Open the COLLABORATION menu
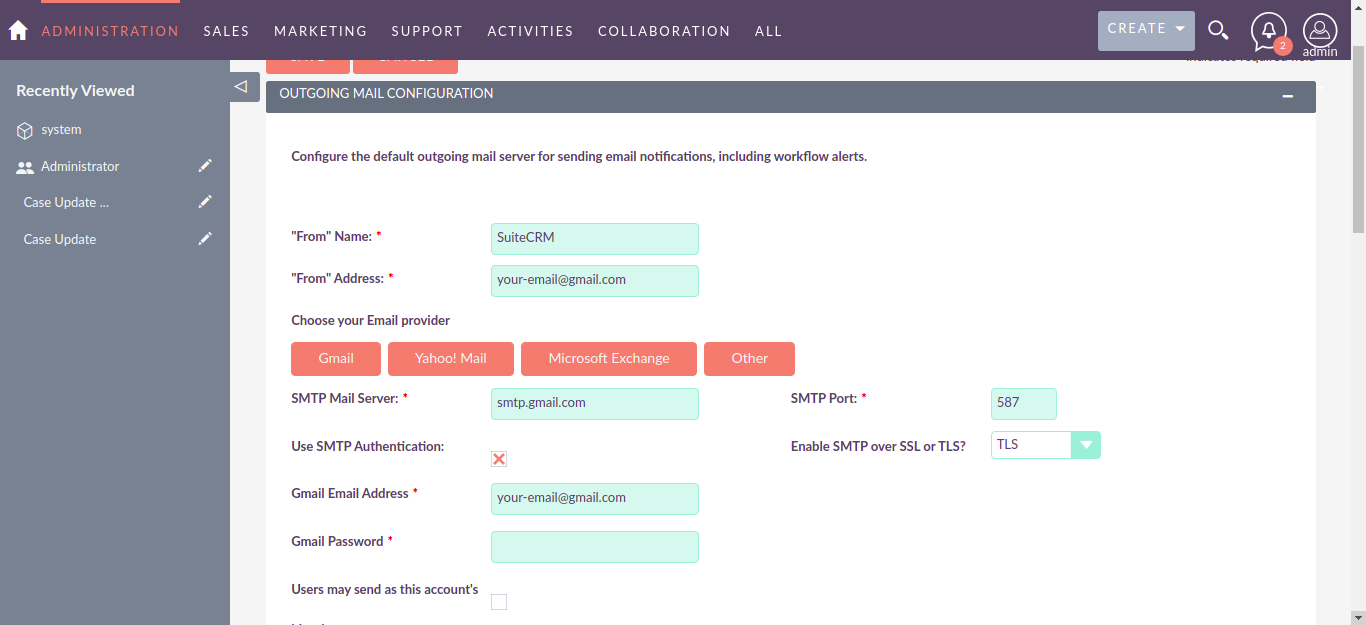Image resolution: width=1366 pixels, height=625 pixels. (x=663, y=30)
